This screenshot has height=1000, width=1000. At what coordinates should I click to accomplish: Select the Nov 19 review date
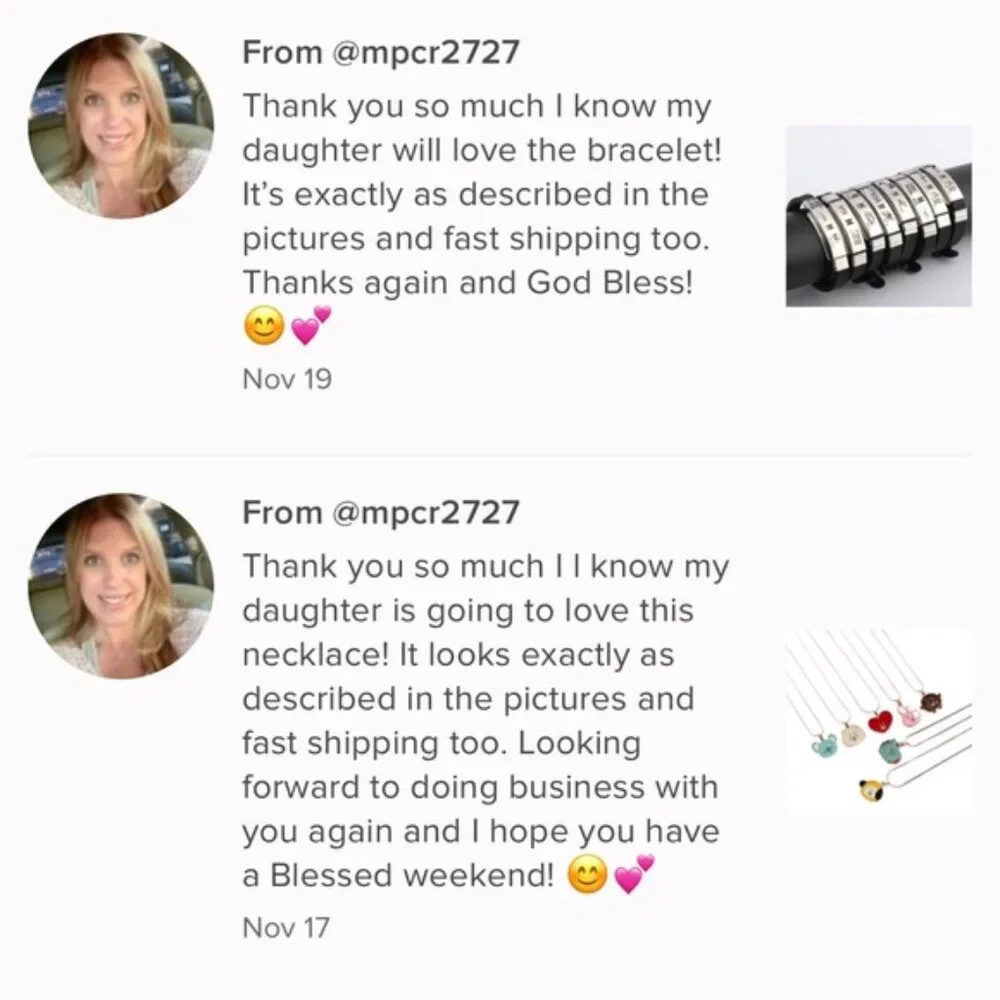pyautogui.click(x=287, y=379)
